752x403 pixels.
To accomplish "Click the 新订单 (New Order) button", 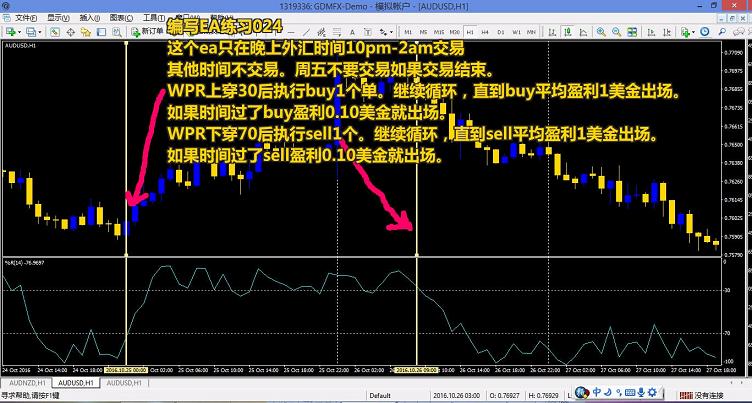I will (x=146, y=32).
